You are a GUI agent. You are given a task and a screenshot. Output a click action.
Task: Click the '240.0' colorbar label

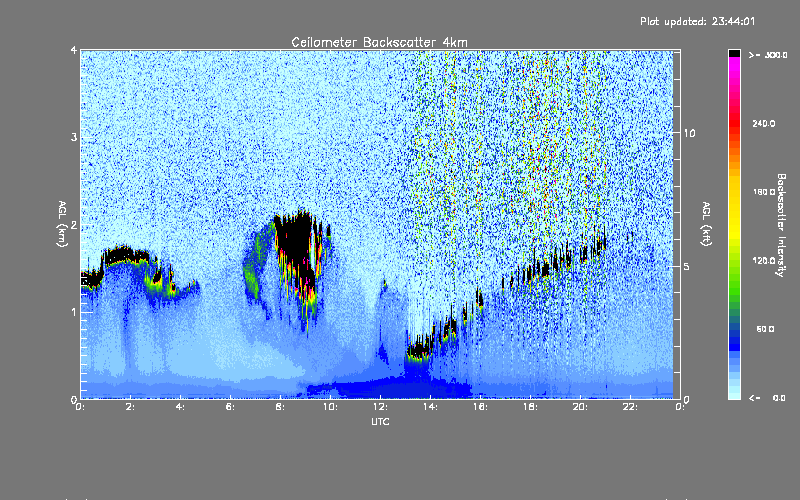[764, 123]
